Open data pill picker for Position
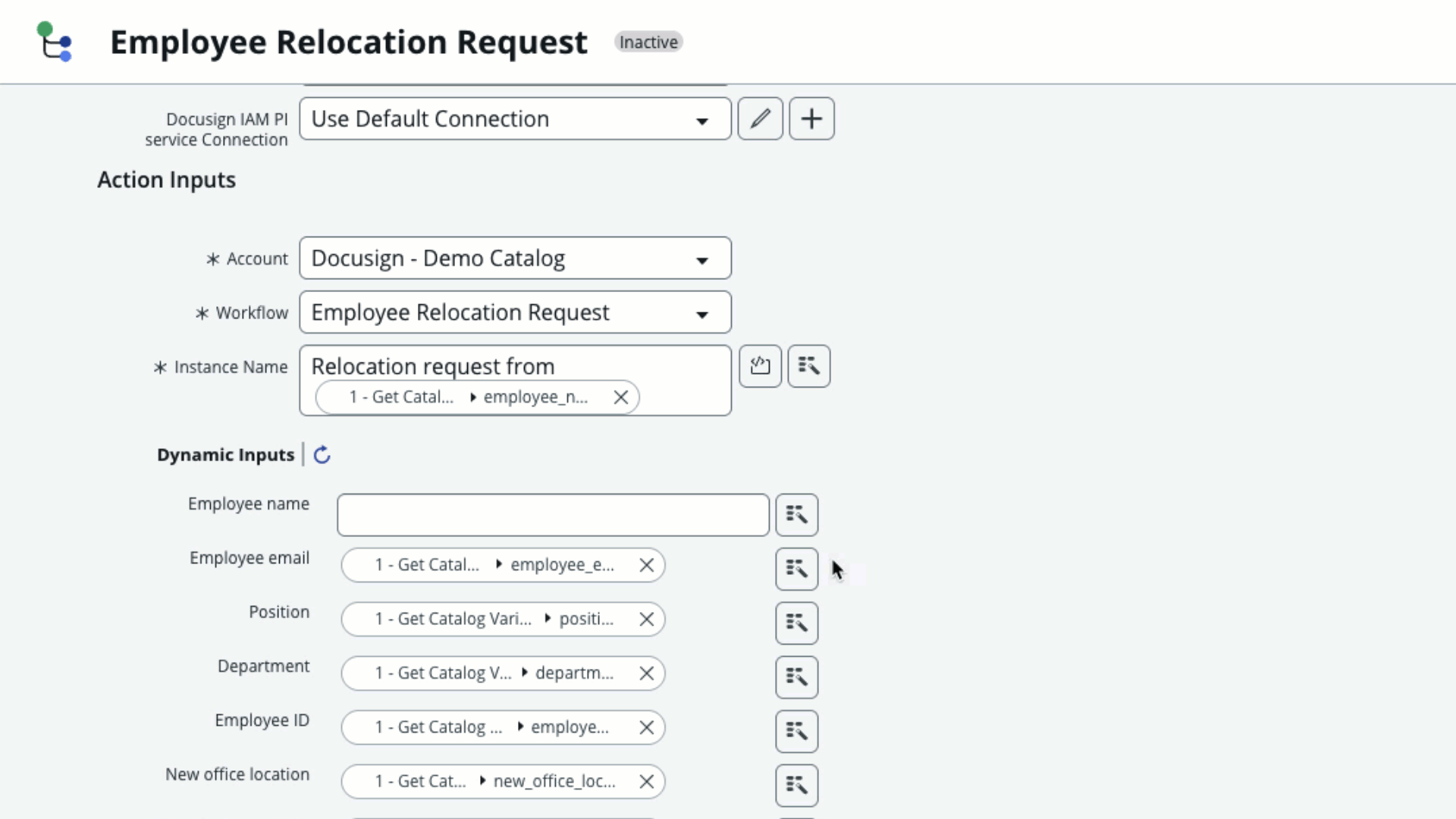Screen dimensions: 1456x819 (795, 623)
